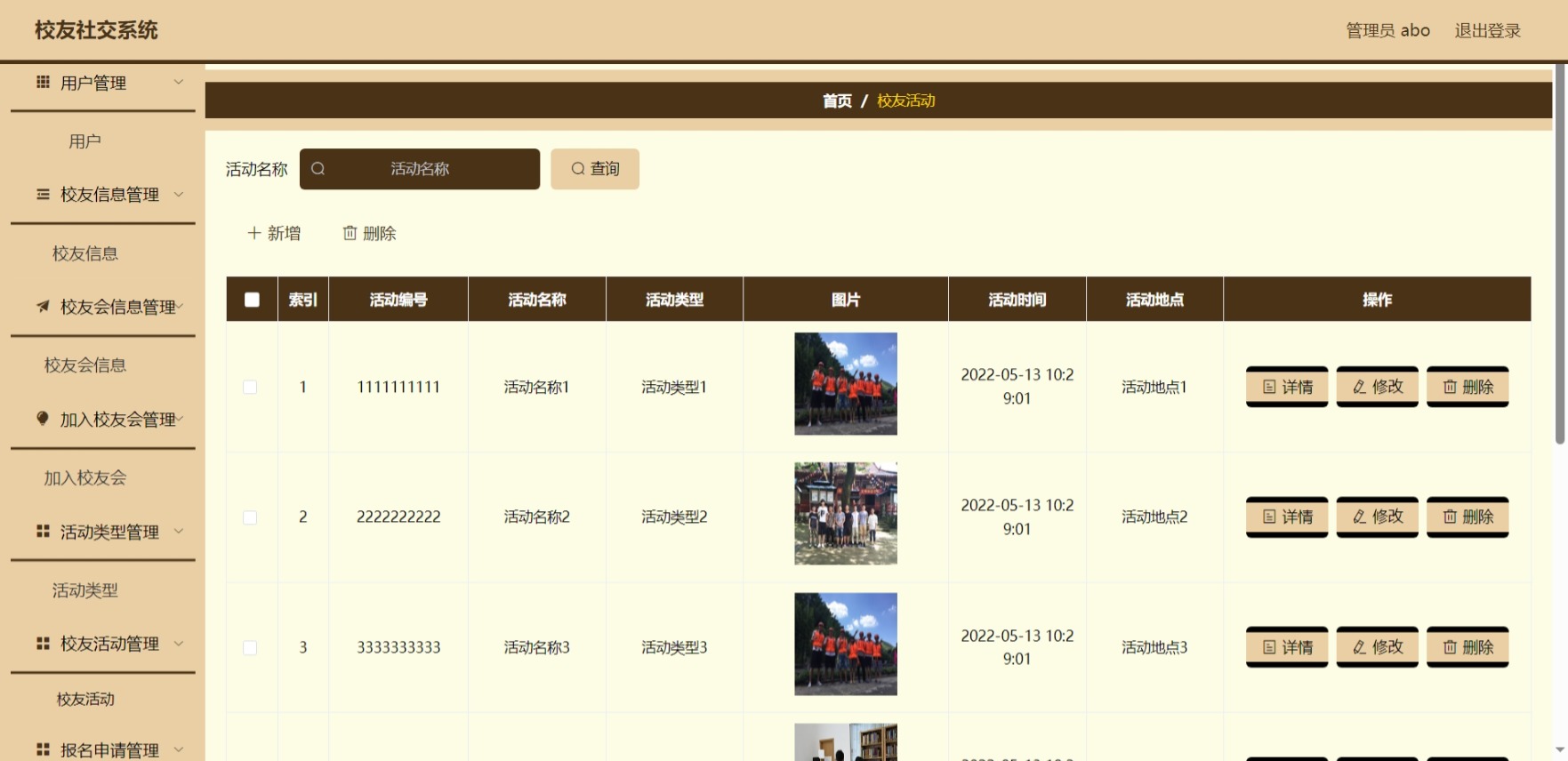Click 退出登录 to log out
The height and width of the screenshot is (761, 1568).
click(x=1487, y=30)
